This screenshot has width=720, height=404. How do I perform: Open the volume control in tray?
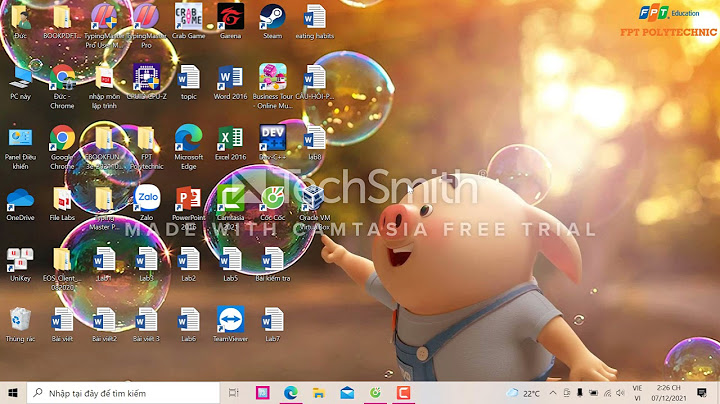coord(620,393)
